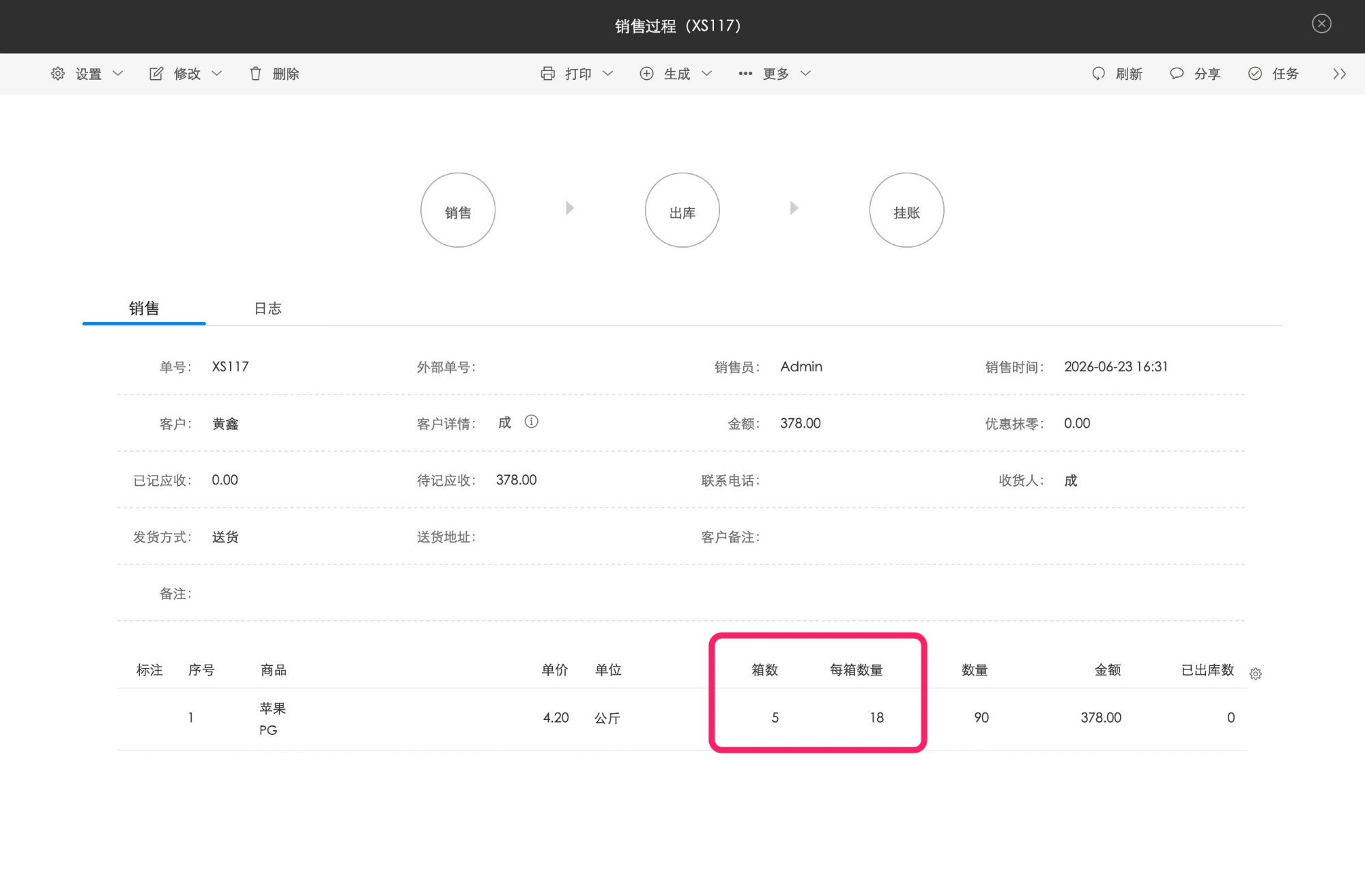
Task: Click the trash icon to delete order
Action: click(255, 73)
